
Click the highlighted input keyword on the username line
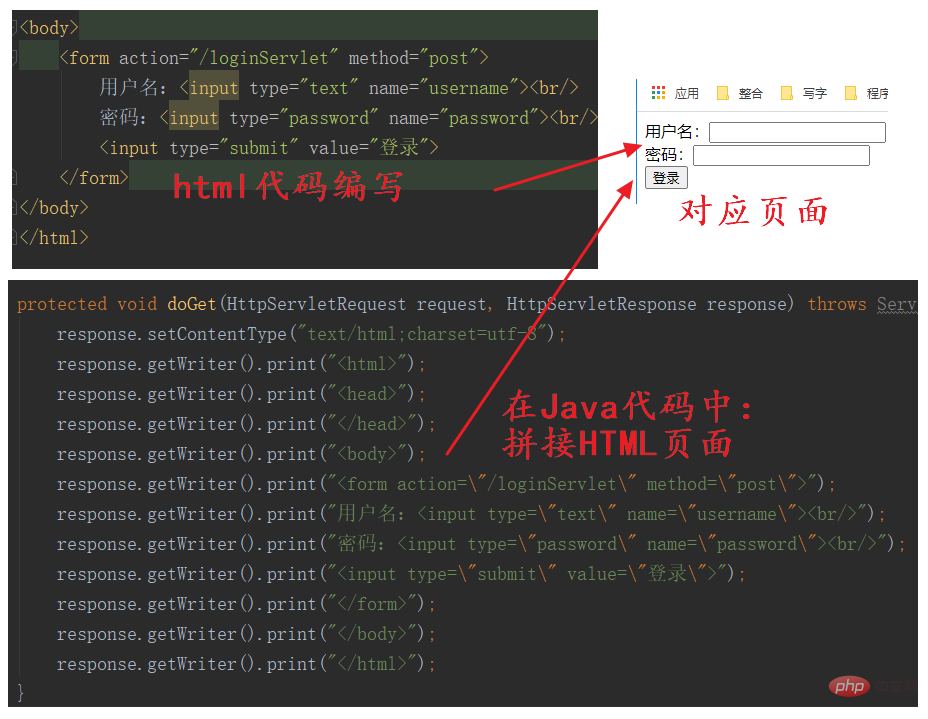214,88
